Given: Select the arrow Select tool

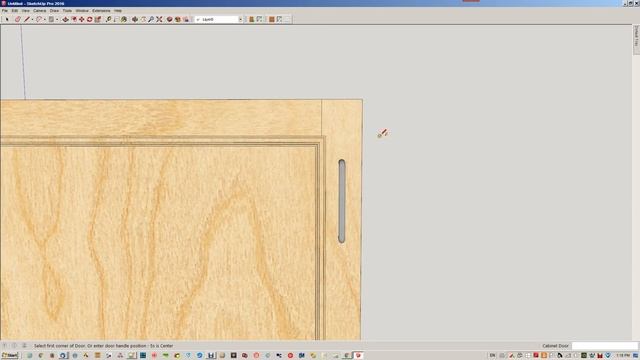Looking at the screenshot, I should pyautogui.click(x=7, y=19).
